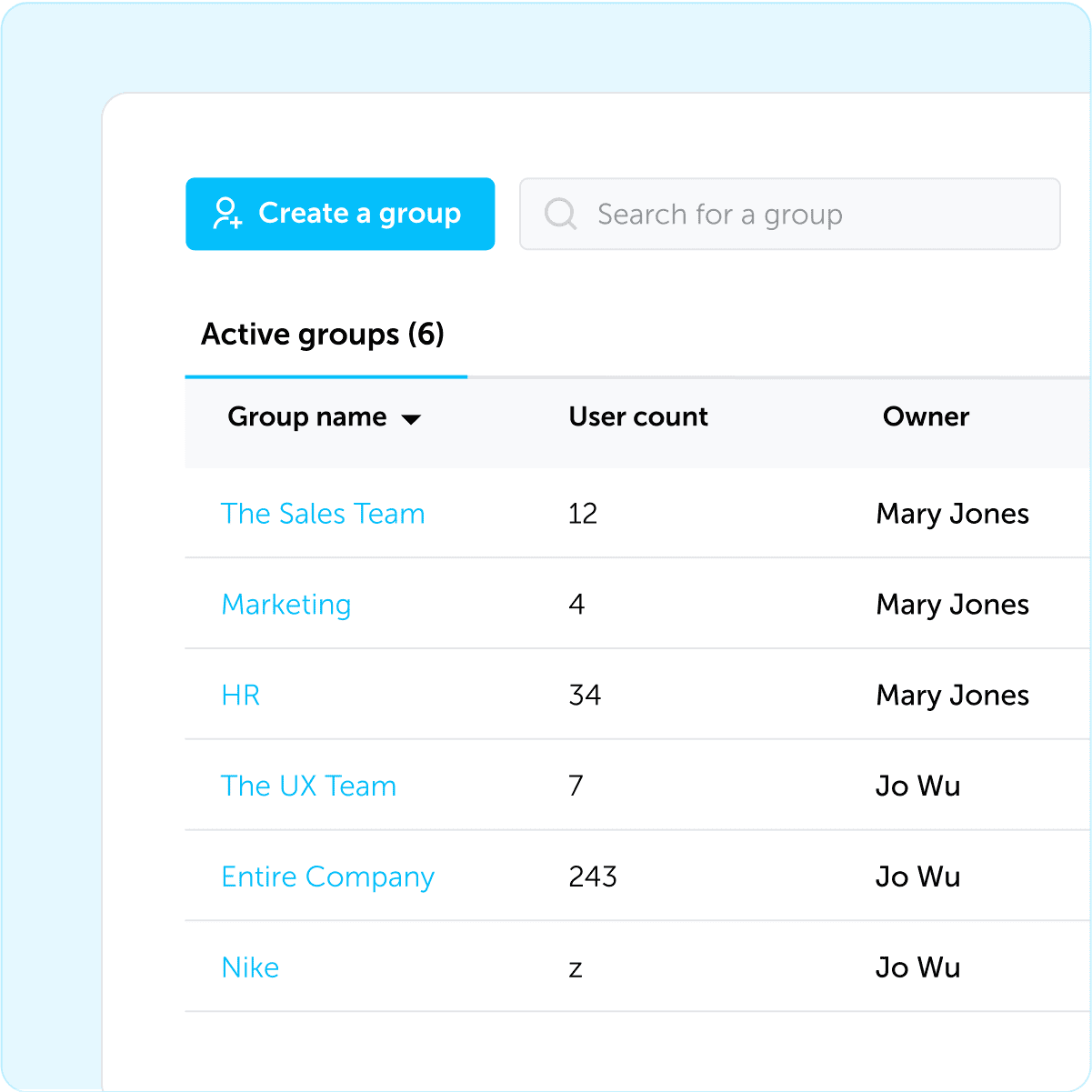This screenshot has width=1092, height=1092.
Task: Toggle the Group name sort arrow
Action: 411,419
